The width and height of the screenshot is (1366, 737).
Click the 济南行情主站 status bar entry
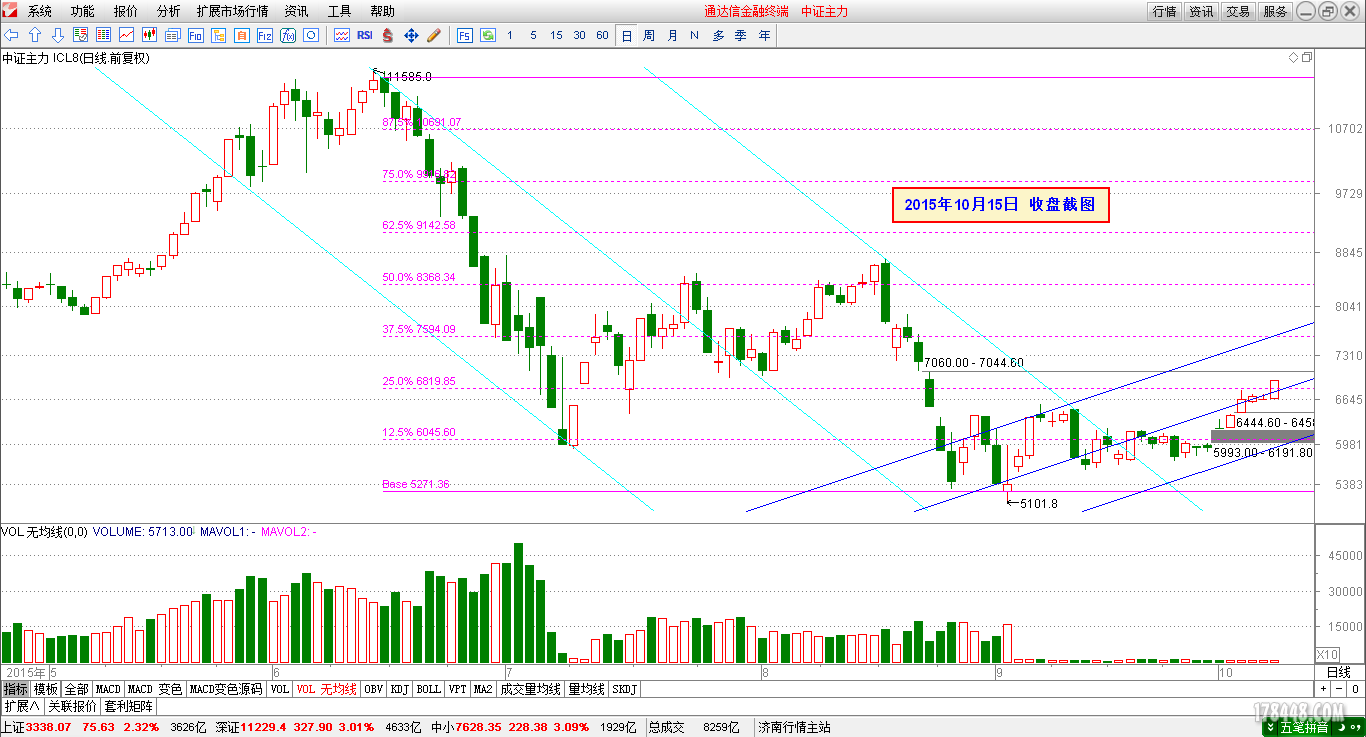795,728
